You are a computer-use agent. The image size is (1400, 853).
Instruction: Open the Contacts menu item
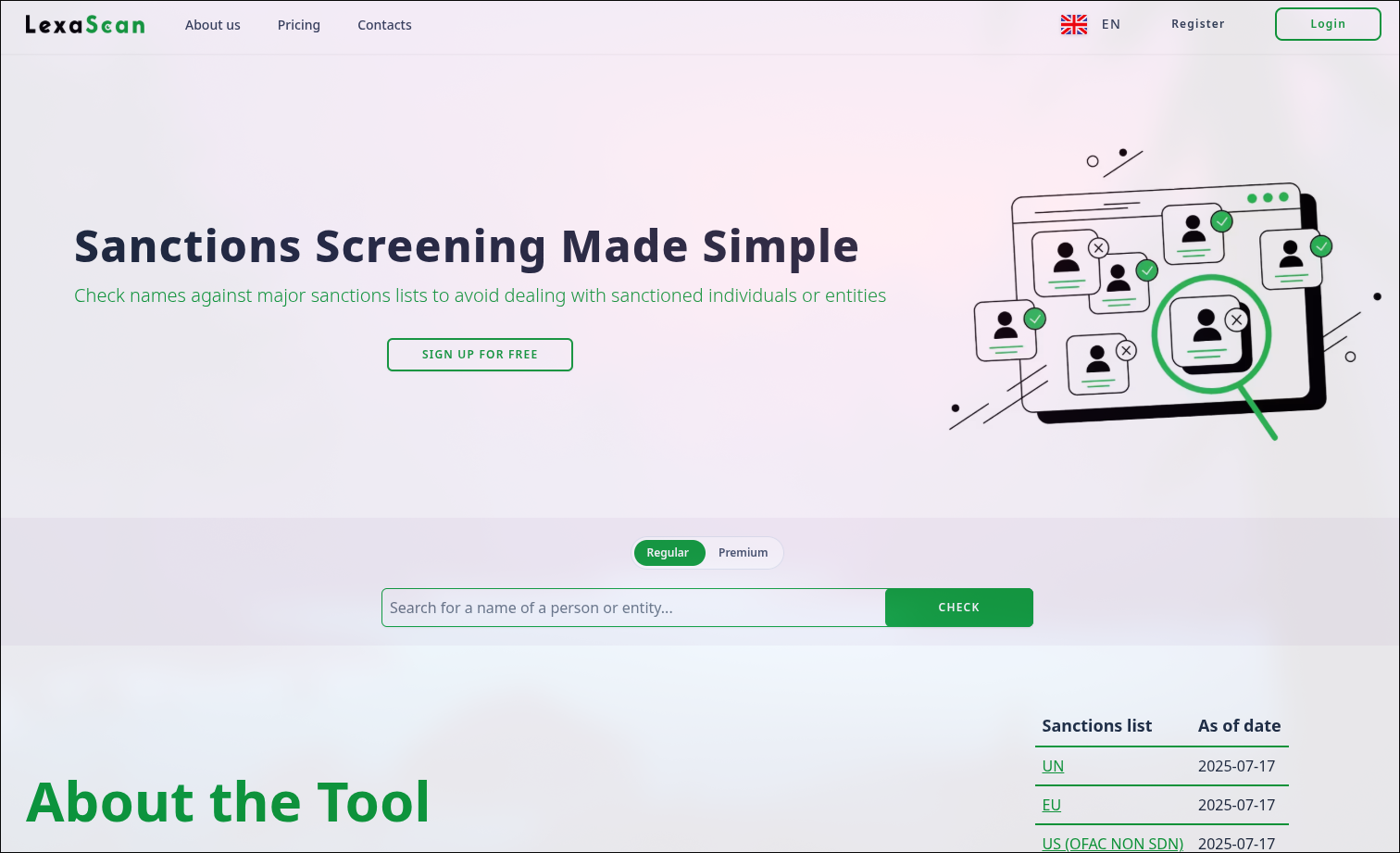pyautogui.click(x=384, y=25)
